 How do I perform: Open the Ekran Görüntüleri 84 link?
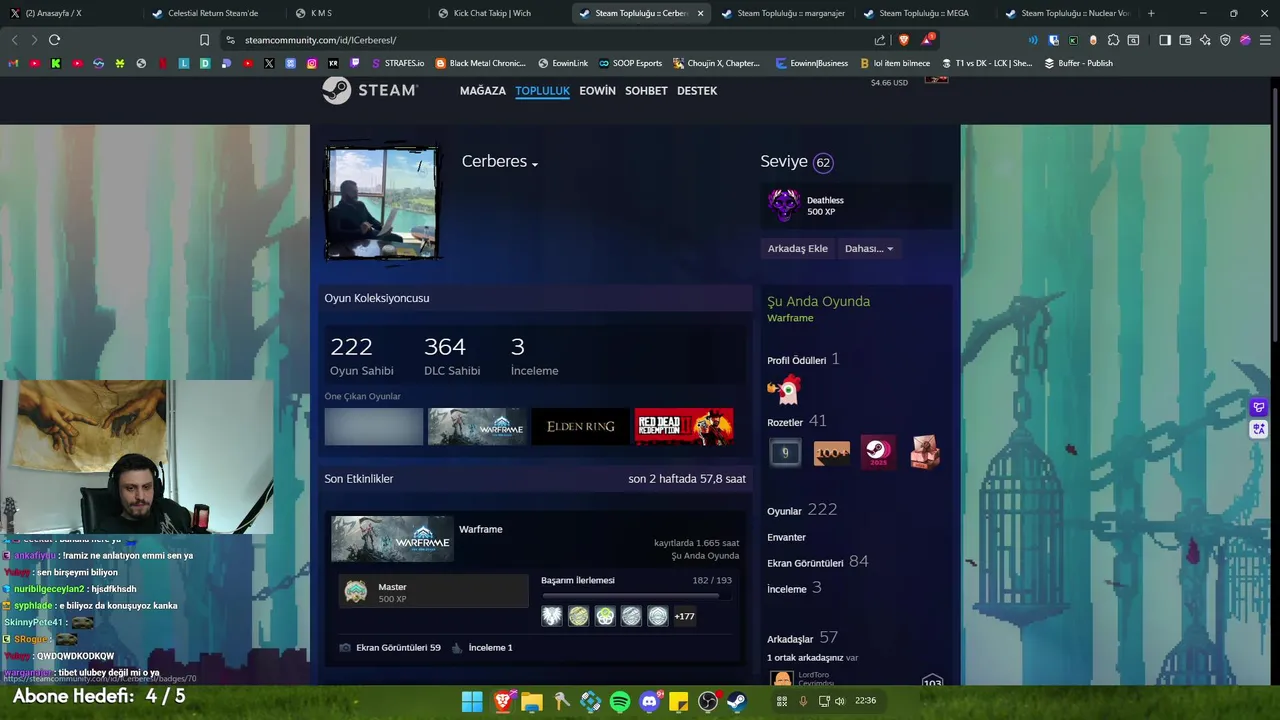817,562
